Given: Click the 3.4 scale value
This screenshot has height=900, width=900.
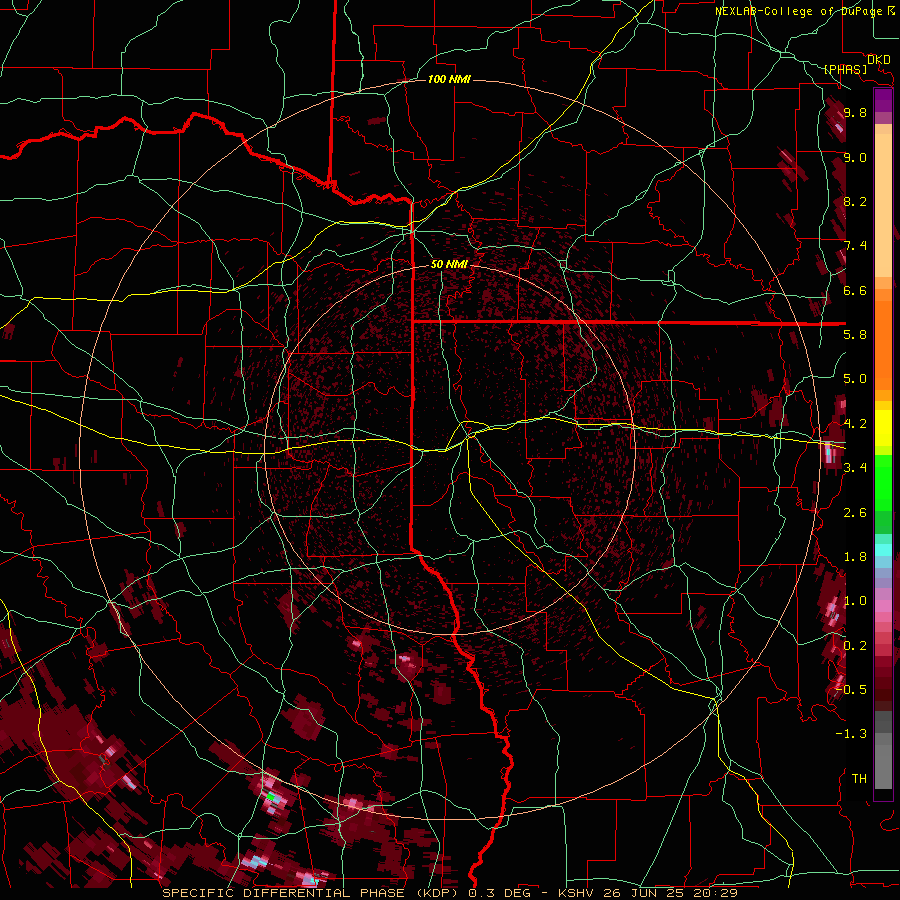Looking at the screenshot, I should click(x=855, y=468).
